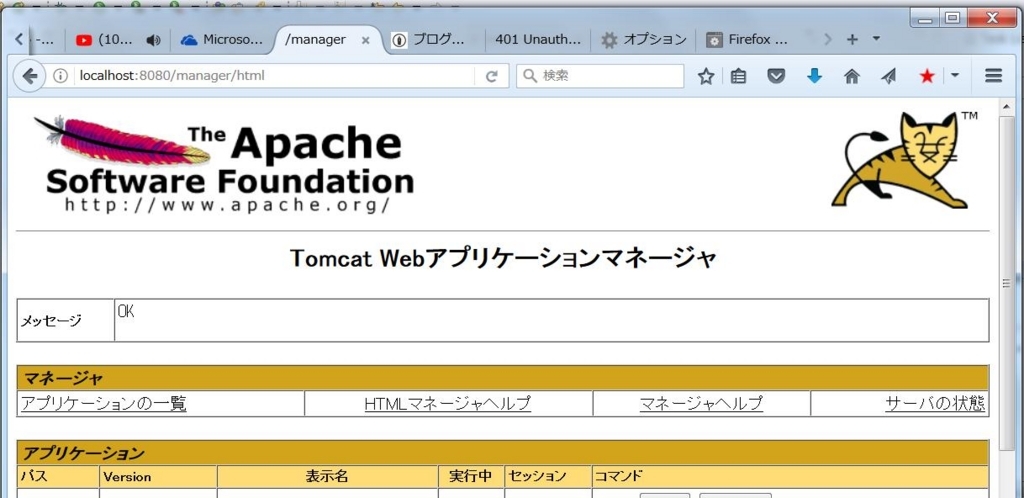Click the paper-plane send icon

tap(889, 76)
